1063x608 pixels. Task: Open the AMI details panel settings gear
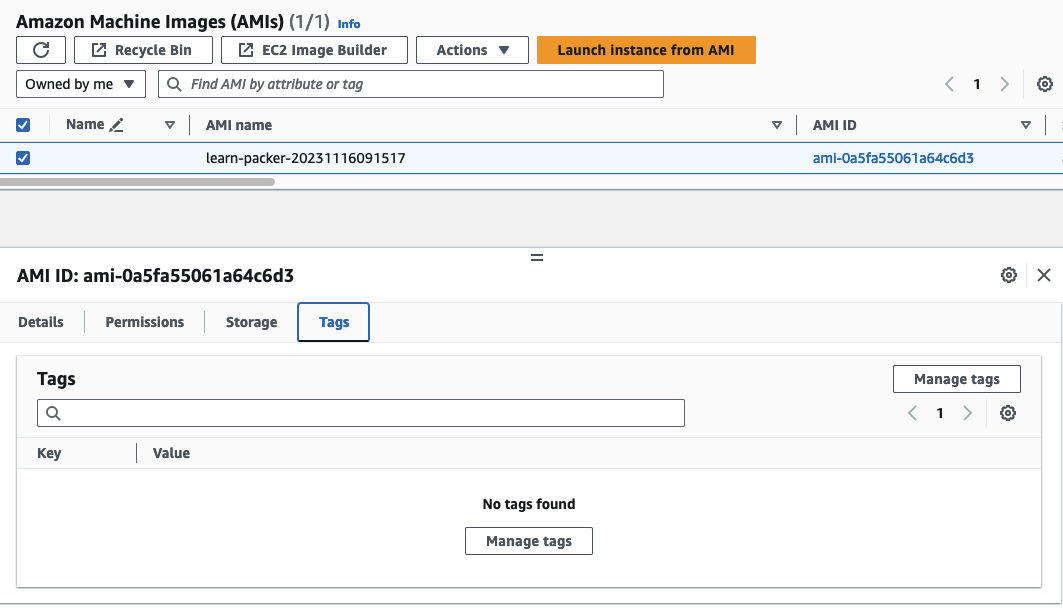(x=1009, y=275)
